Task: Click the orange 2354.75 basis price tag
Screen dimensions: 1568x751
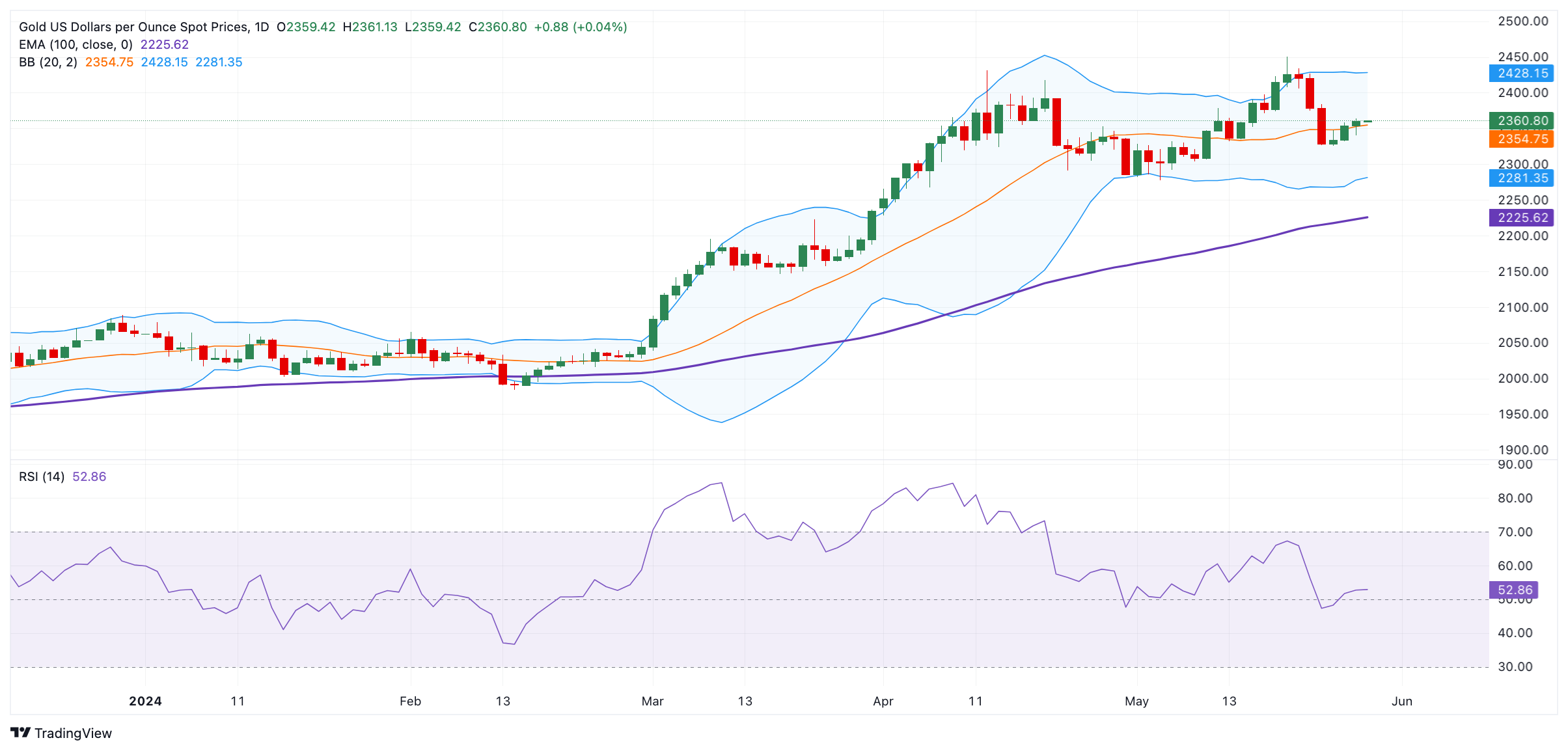Action: tap(1521, 139)
